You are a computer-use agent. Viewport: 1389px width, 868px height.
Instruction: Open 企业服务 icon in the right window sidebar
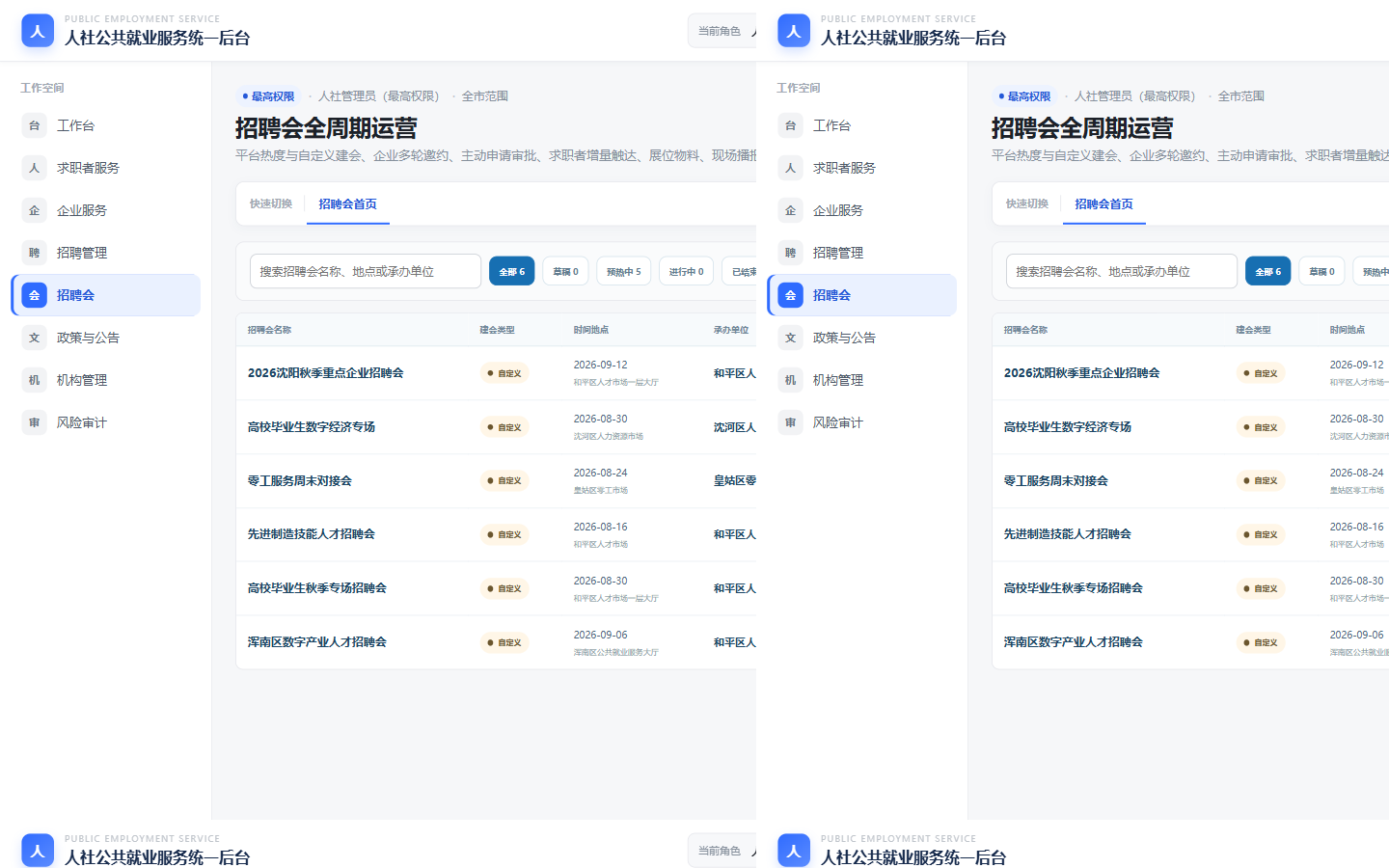click(x=790, y=210)
